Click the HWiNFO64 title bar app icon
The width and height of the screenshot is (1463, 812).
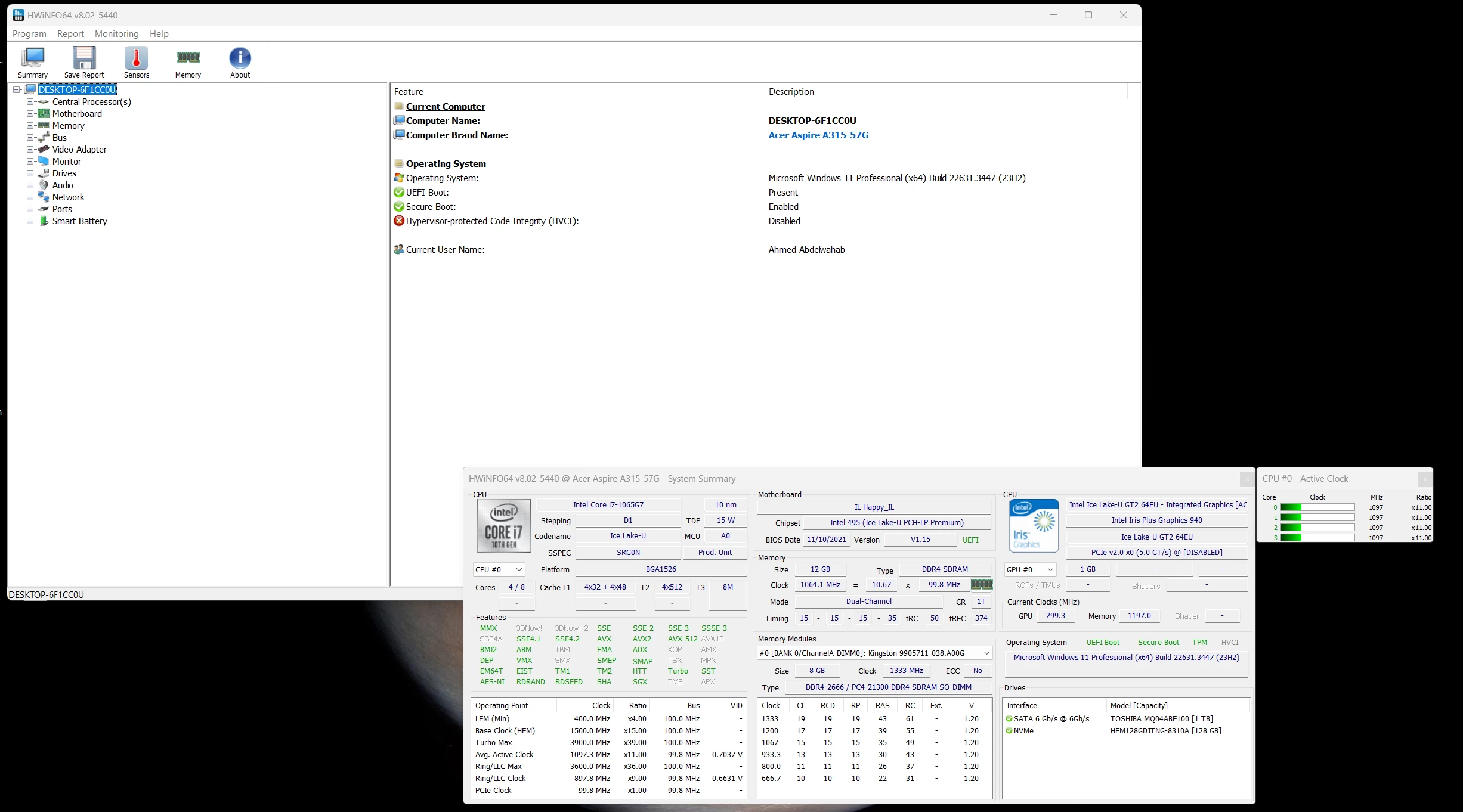click(x=18, y=15)
